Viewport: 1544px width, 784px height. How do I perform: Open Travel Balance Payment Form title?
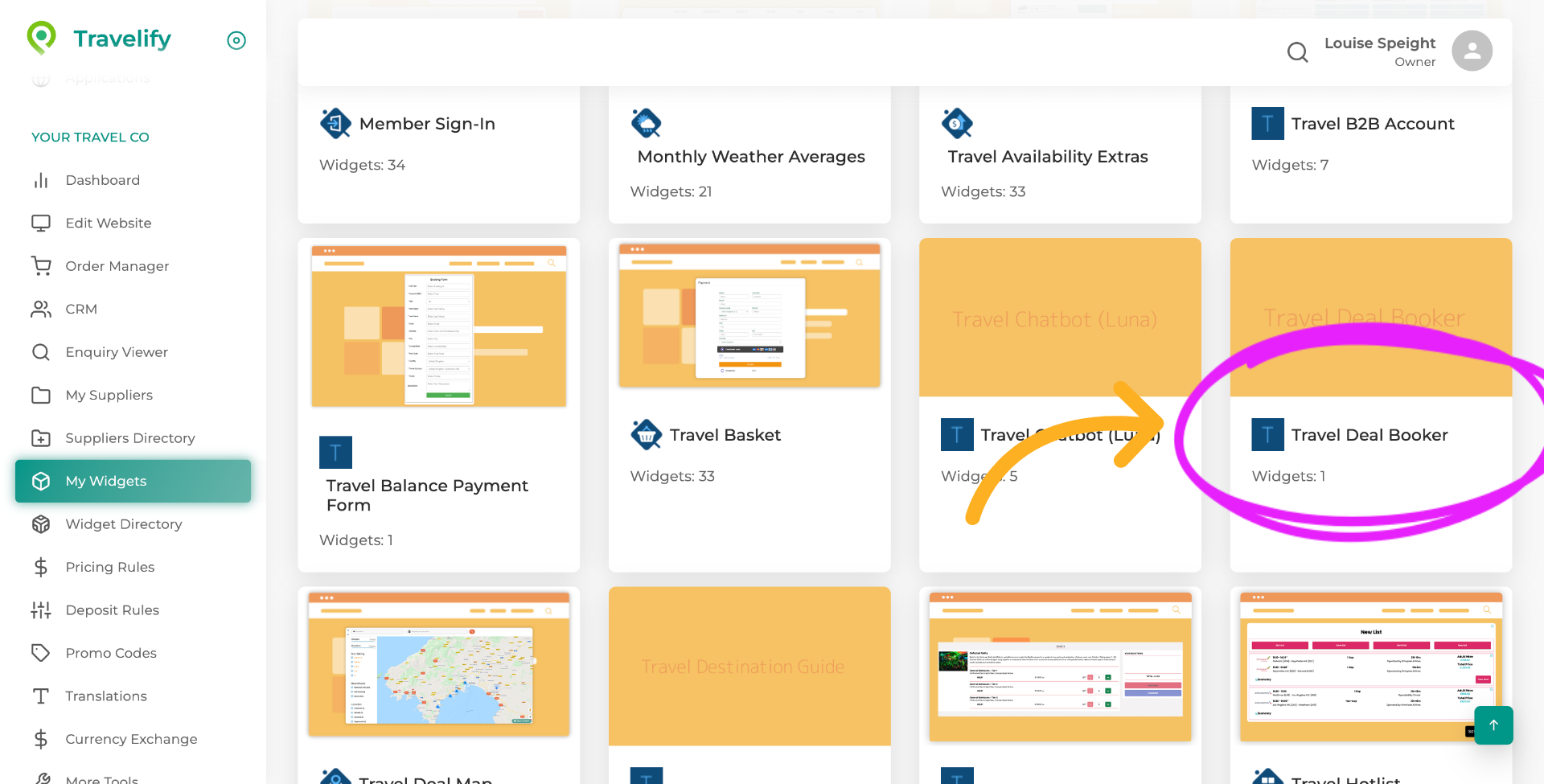[427, 495]
